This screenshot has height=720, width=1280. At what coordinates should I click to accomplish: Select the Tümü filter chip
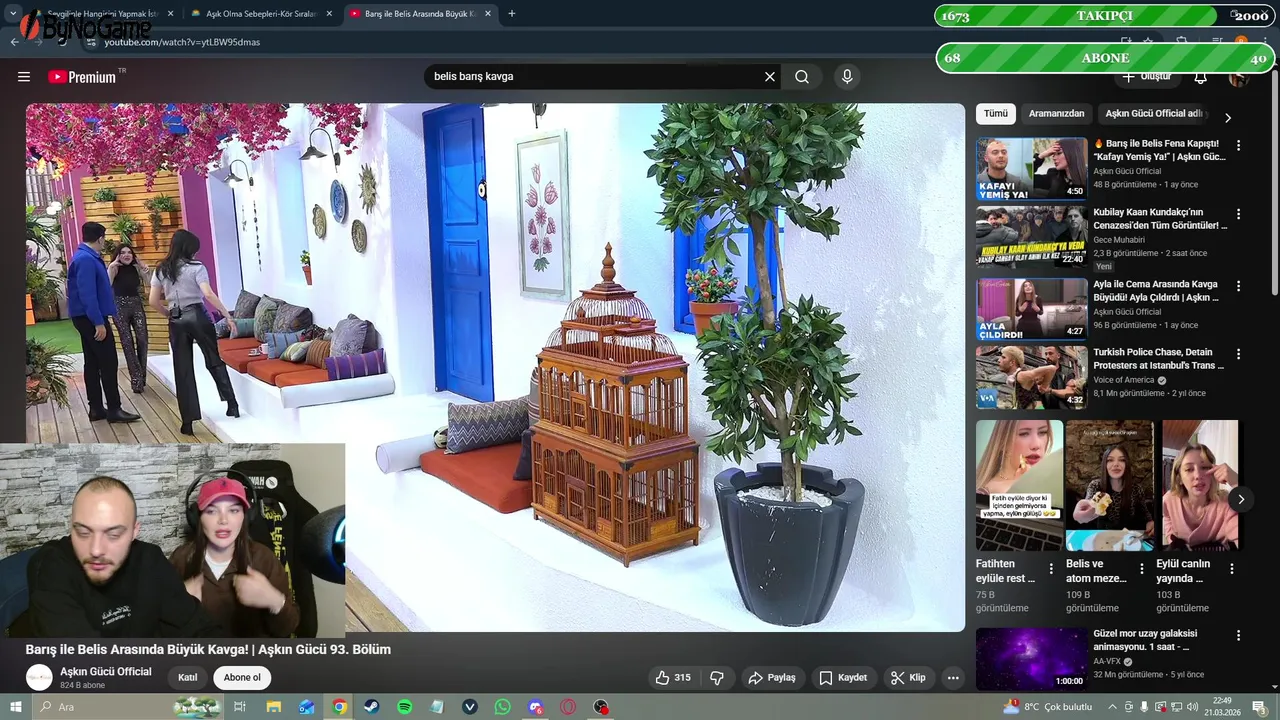[996, 114]
